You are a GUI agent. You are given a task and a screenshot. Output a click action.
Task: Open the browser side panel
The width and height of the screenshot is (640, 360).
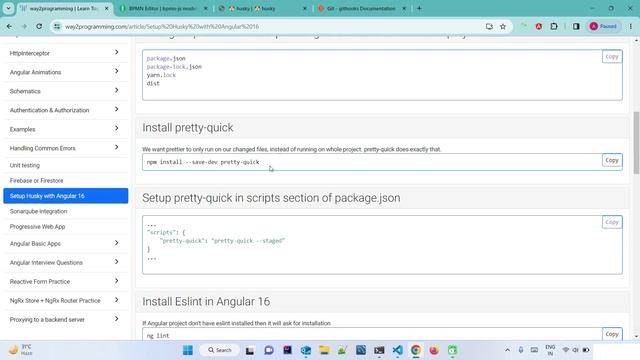click(576, 27)
